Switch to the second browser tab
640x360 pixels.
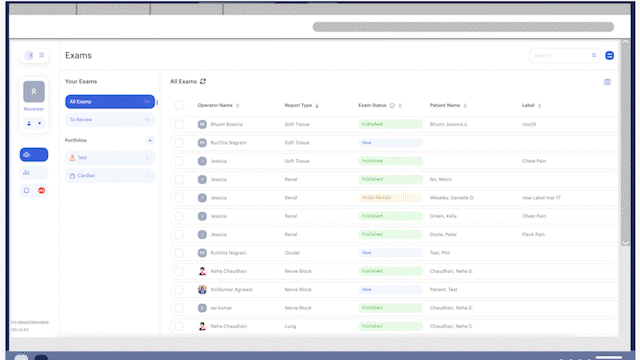(113, 9)
